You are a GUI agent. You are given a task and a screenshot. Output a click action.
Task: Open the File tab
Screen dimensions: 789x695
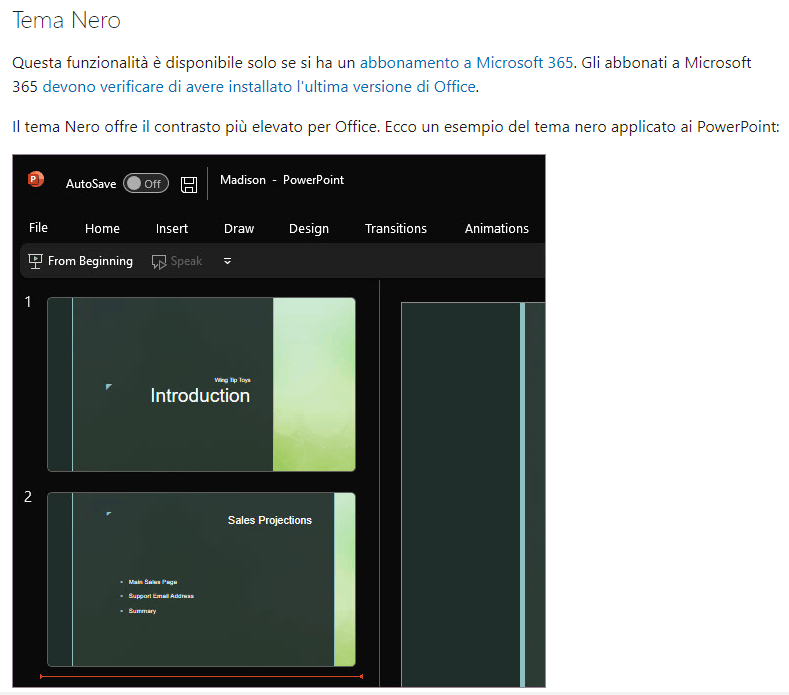click(x=38, y=228)
